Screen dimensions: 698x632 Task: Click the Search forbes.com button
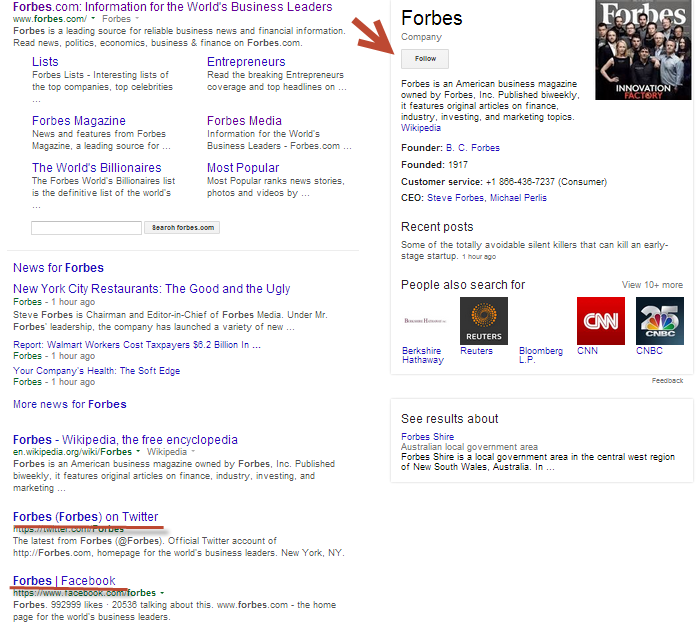tap(182, 228)
